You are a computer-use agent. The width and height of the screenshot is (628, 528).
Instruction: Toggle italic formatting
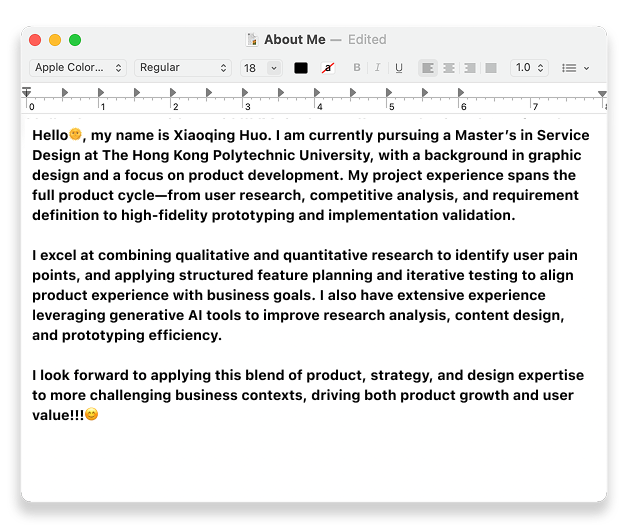(377, 68)
